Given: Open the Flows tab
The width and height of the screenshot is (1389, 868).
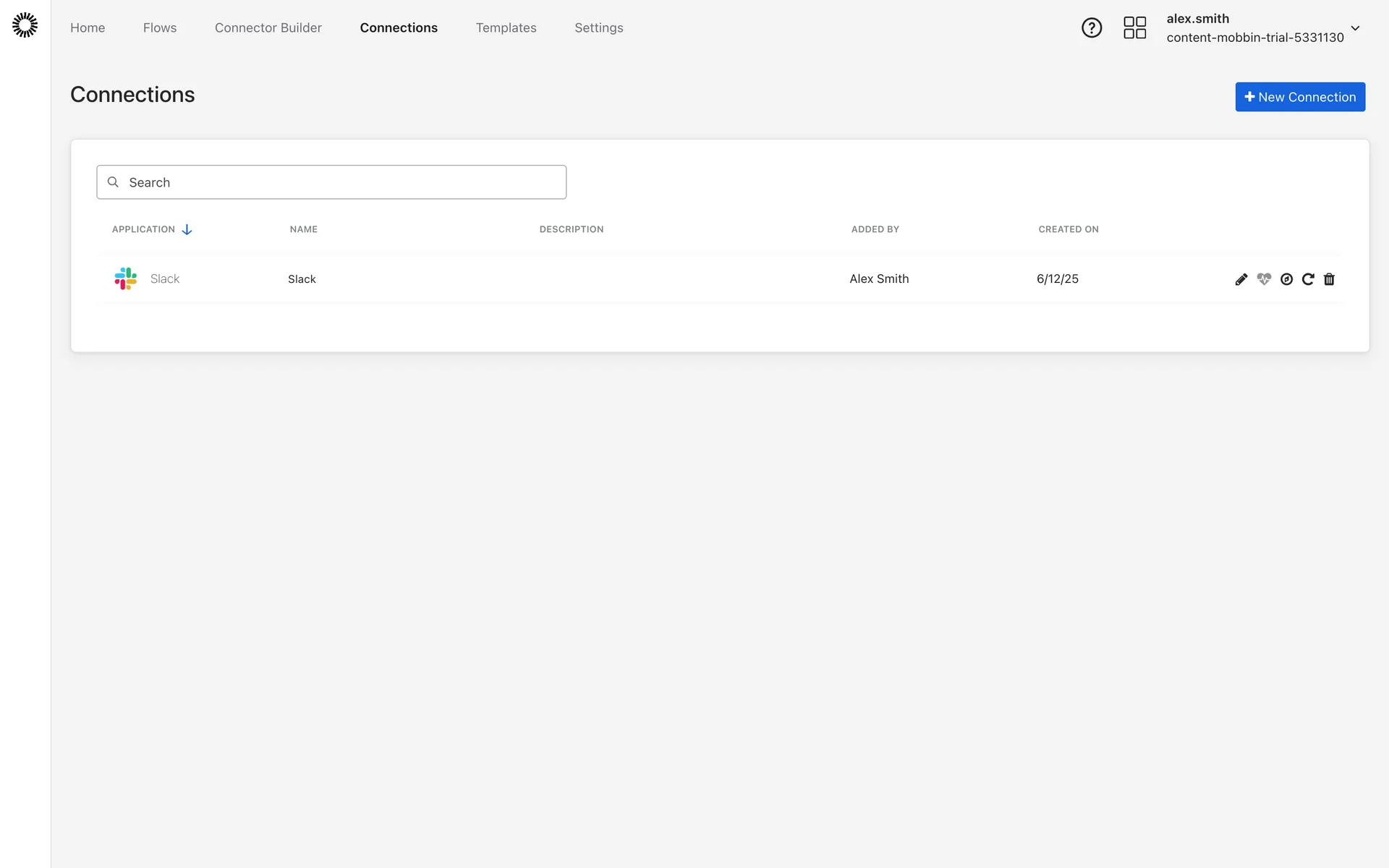Looking at the screenshot, I should click(160, 27).
